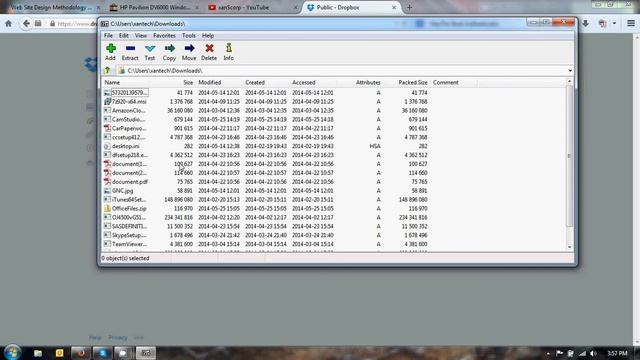Click the Delete toolbar icon
640x360 pixels.
[209, 52]
